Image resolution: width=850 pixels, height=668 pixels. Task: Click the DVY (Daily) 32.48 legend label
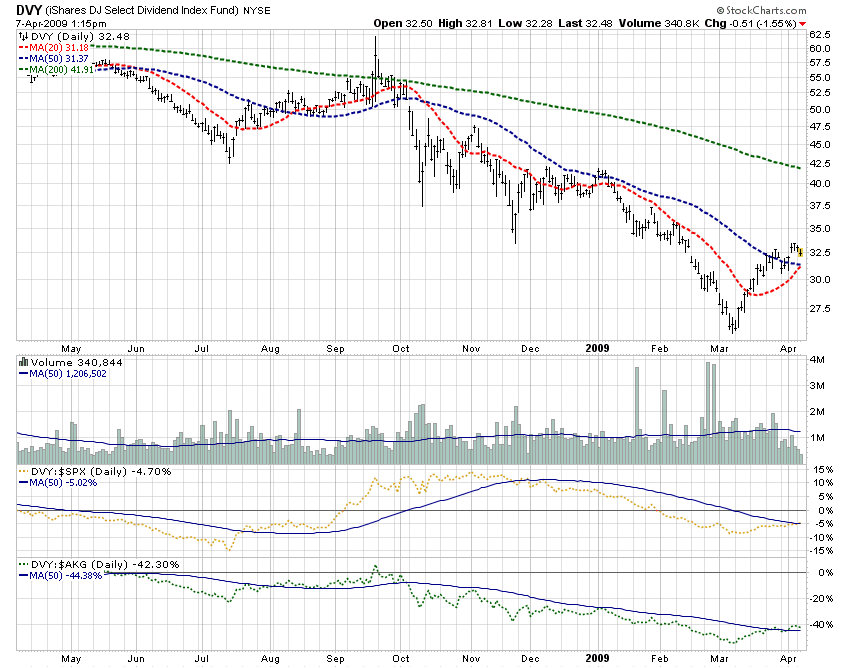tap(80, 36)
